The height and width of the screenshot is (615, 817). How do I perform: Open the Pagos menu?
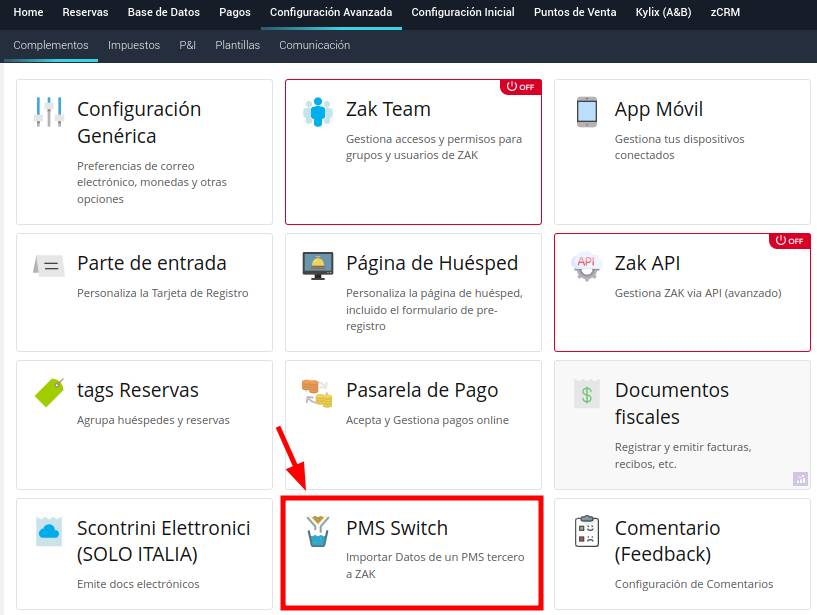[x=234, y=12]
